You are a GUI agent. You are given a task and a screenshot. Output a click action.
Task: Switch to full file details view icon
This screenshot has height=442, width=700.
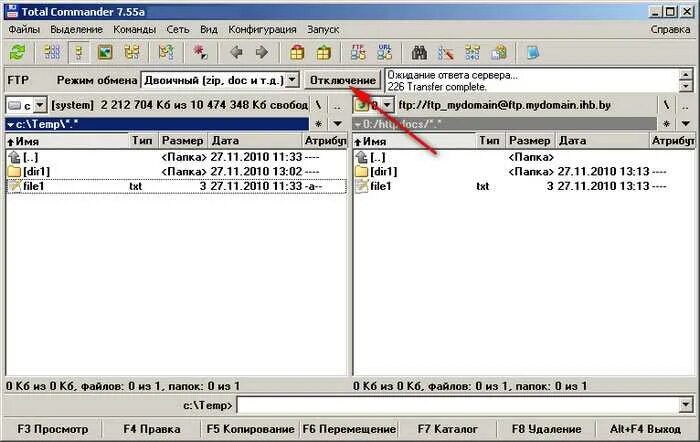(79, 53)
